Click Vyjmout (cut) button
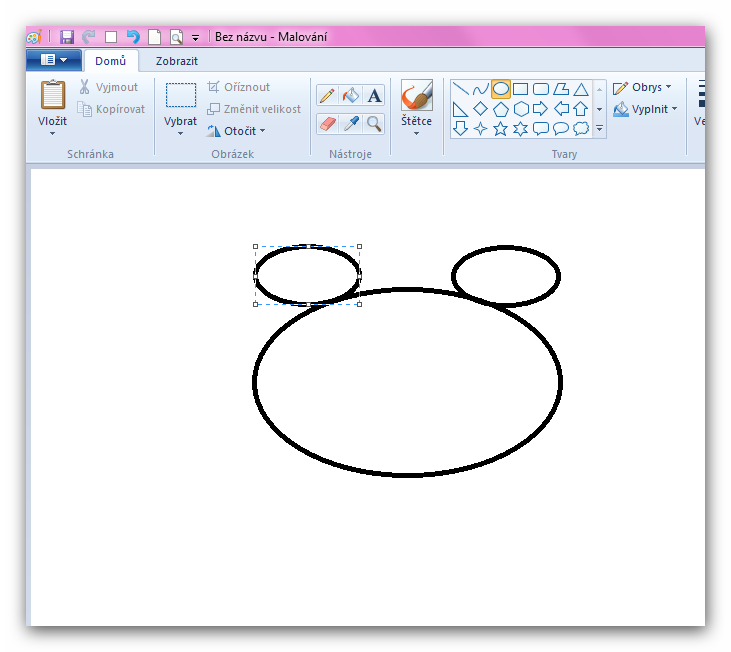 (109, 87)
